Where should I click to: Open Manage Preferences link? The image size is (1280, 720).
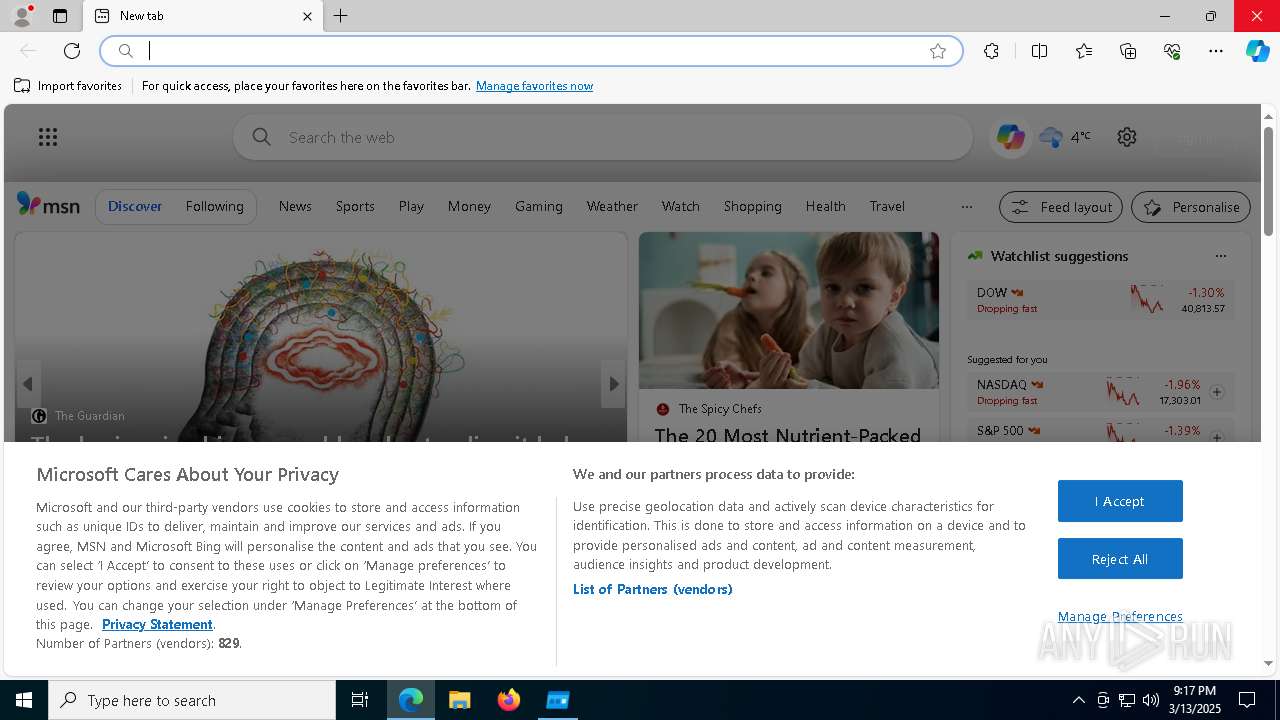(x=1120, y=616)
